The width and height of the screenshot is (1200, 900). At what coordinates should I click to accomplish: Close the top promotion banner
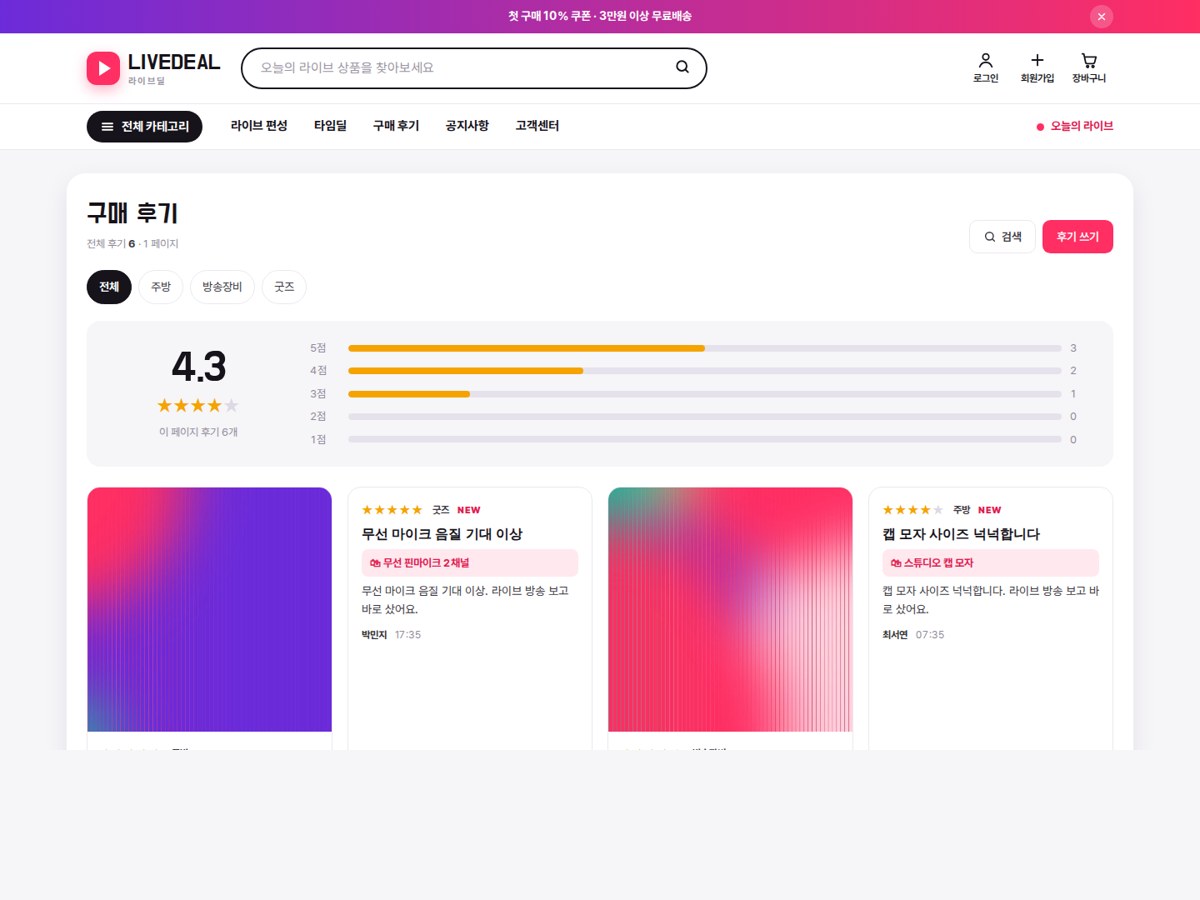[x=1101, y=16]
